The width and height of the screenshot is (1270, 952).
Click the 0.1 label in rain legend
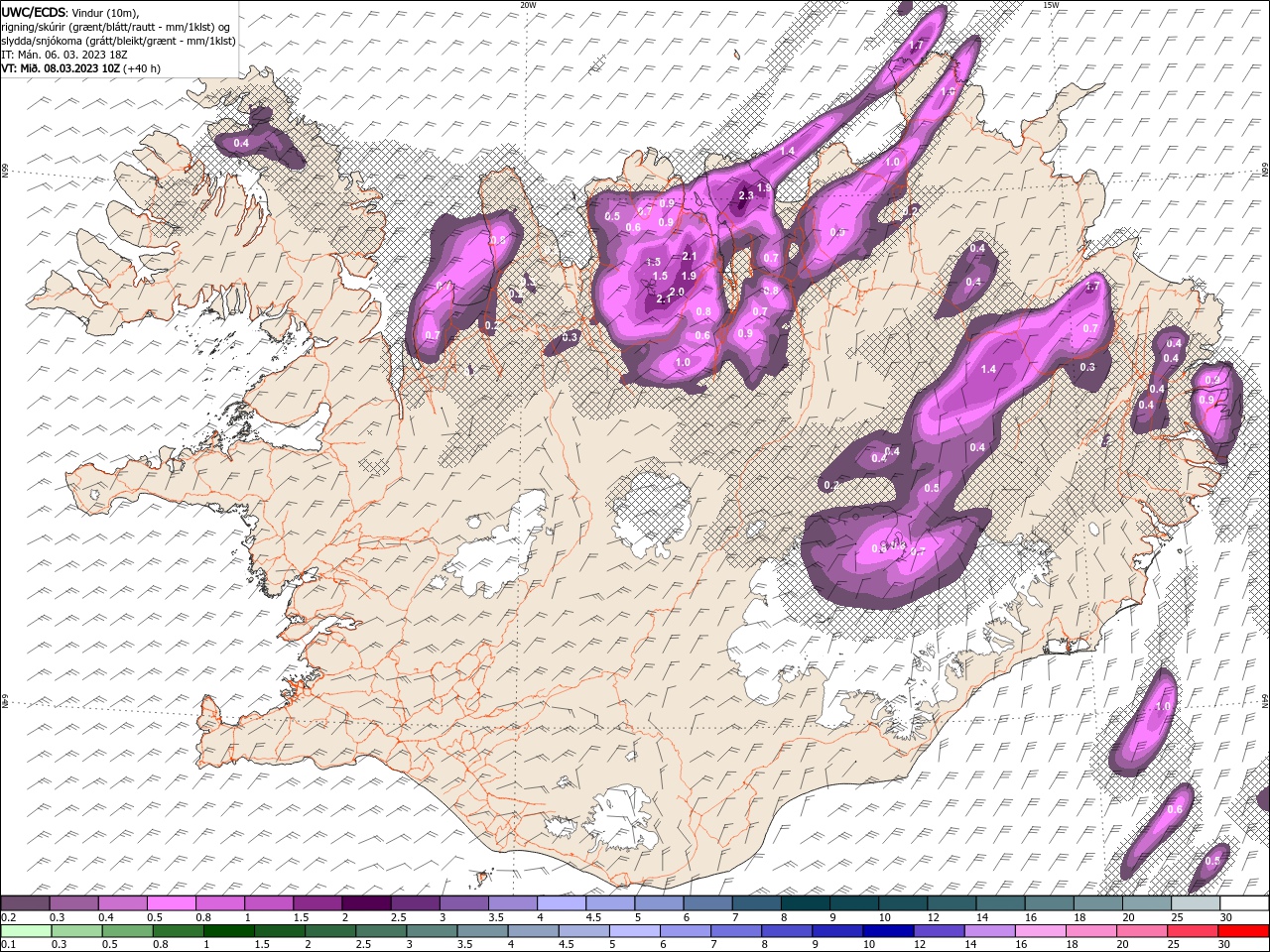(x=8, y=945)
